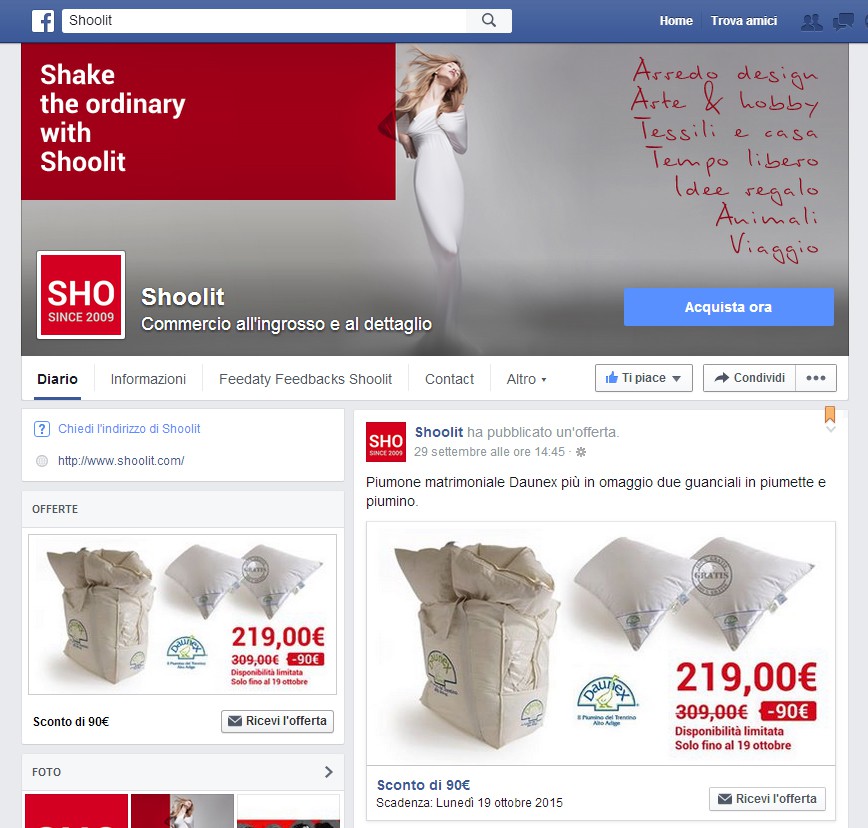The width and height of the screenshot is (868, 828).
Task: Switch to the Informazioni tab
Action: tap(148, 379)
